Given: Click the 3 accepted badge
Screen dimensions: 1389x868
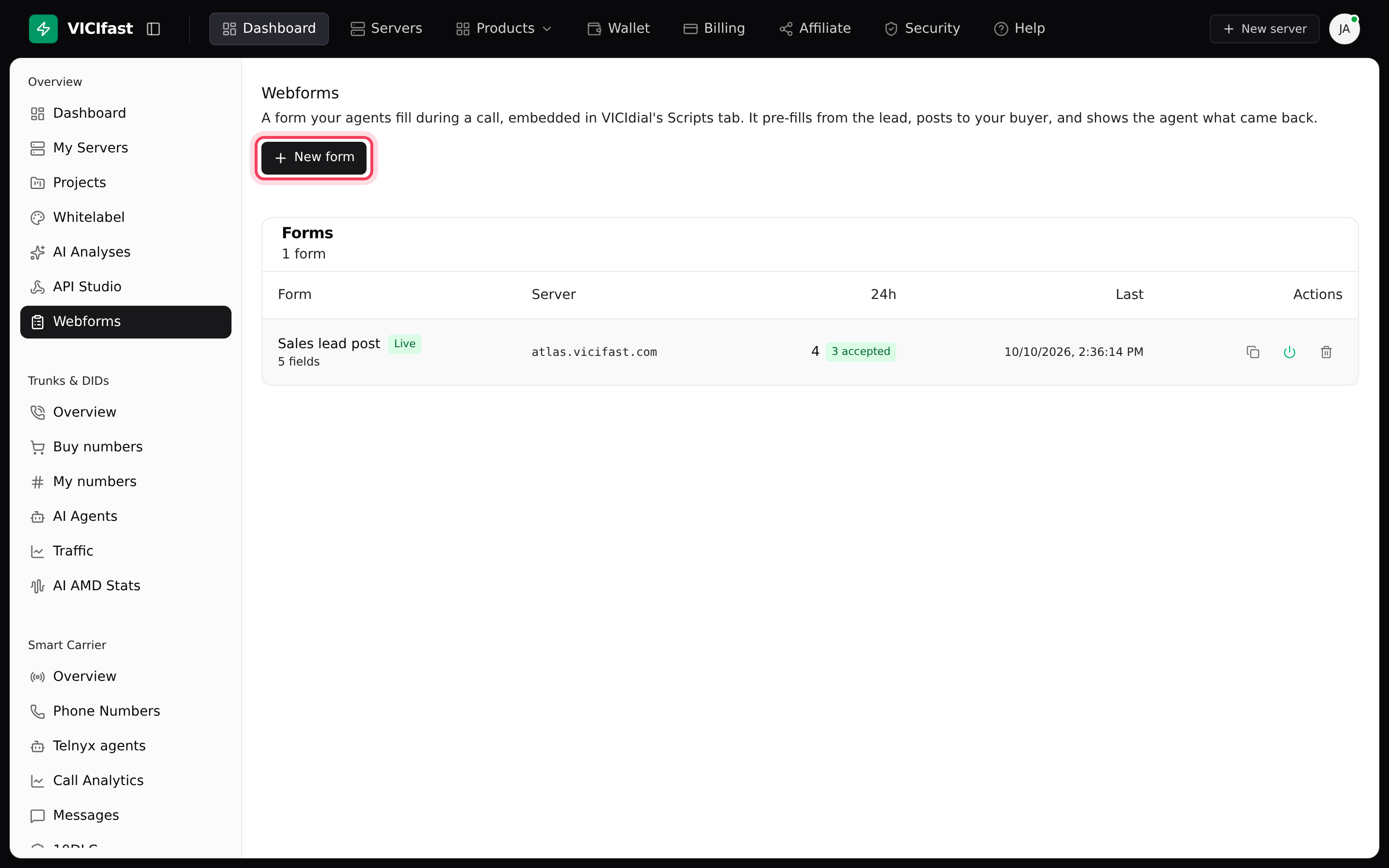Looking at the screenshot, I should [861, 352].
